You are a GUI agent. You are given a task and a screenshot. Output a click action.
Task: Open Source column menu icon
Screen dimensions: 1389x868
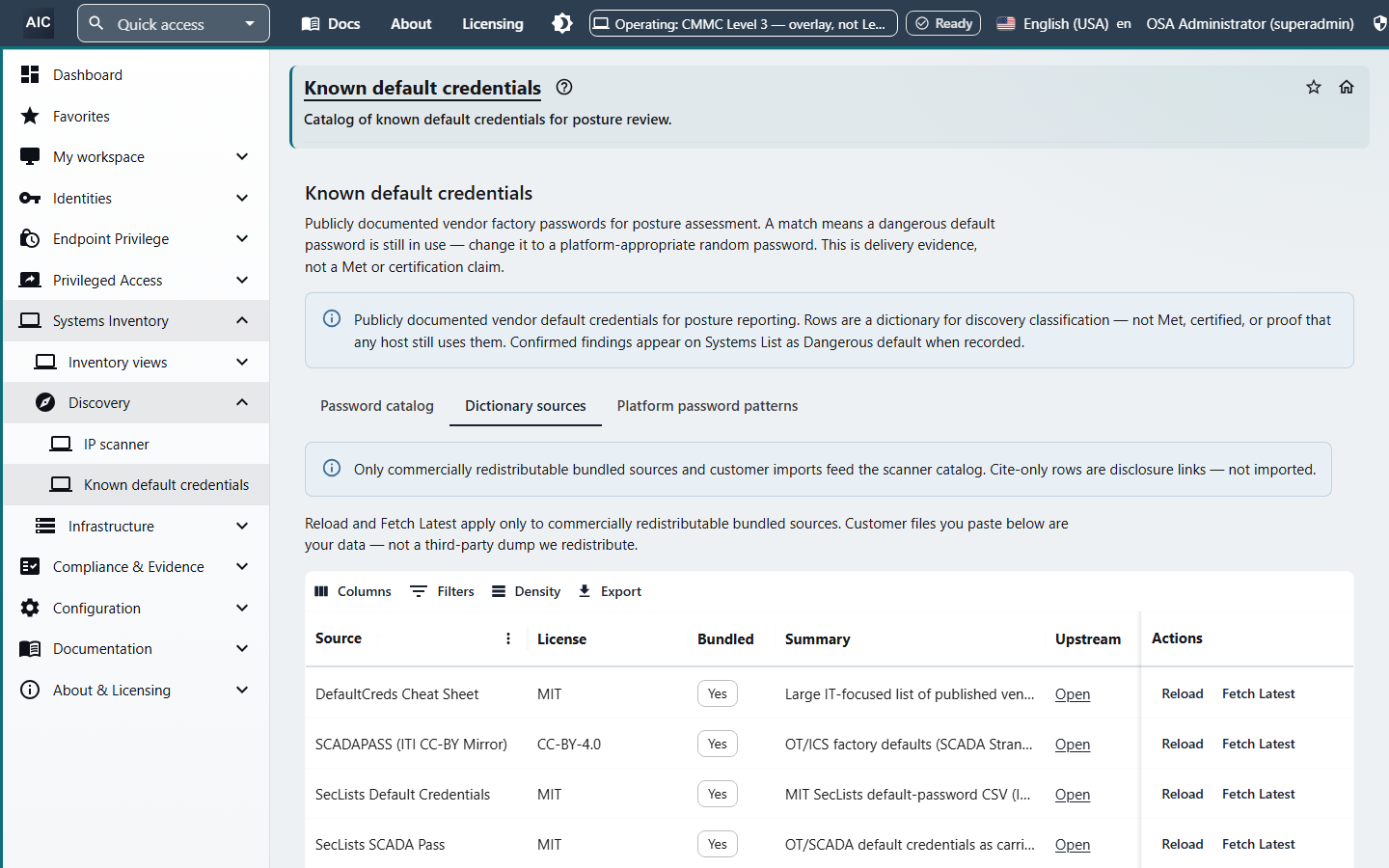click(508, 638)
